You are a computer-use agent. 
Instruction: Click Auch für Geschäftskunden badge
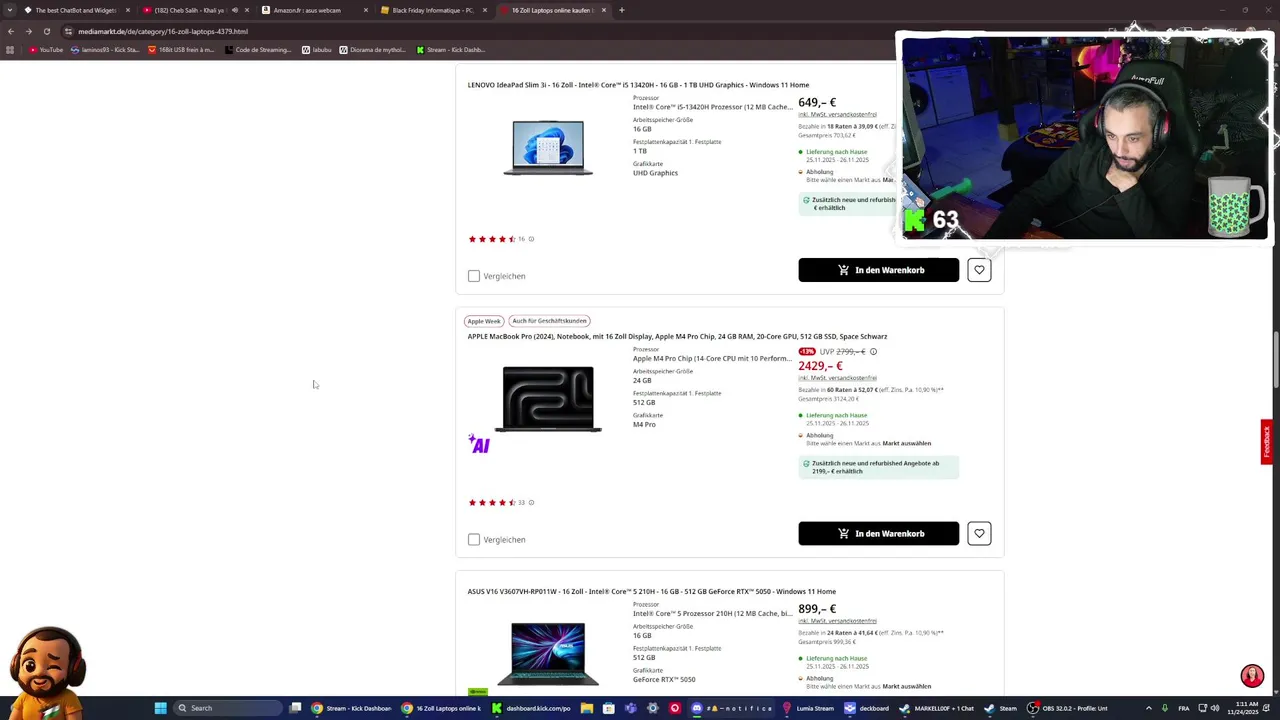[x=549, y=321]
